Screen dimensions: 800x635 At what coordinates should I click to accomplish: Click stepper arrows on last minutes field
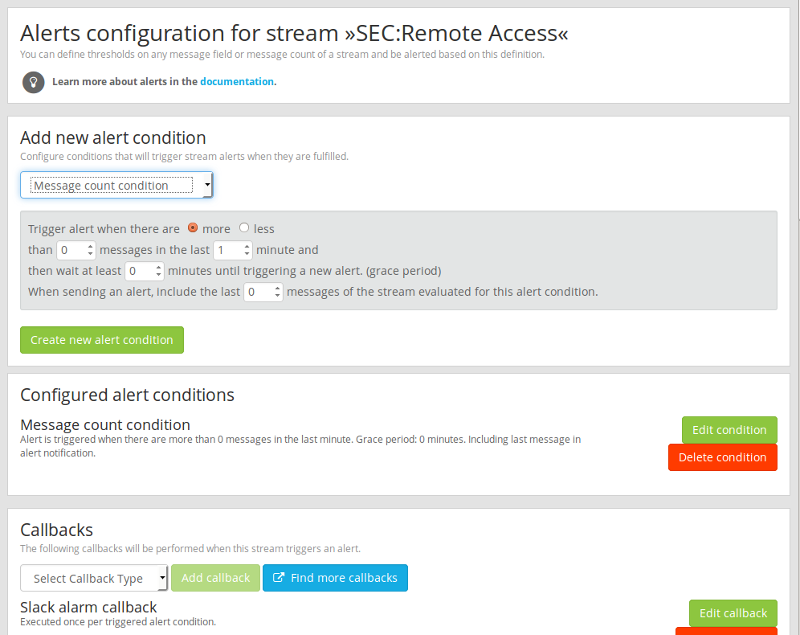point(247,250)
